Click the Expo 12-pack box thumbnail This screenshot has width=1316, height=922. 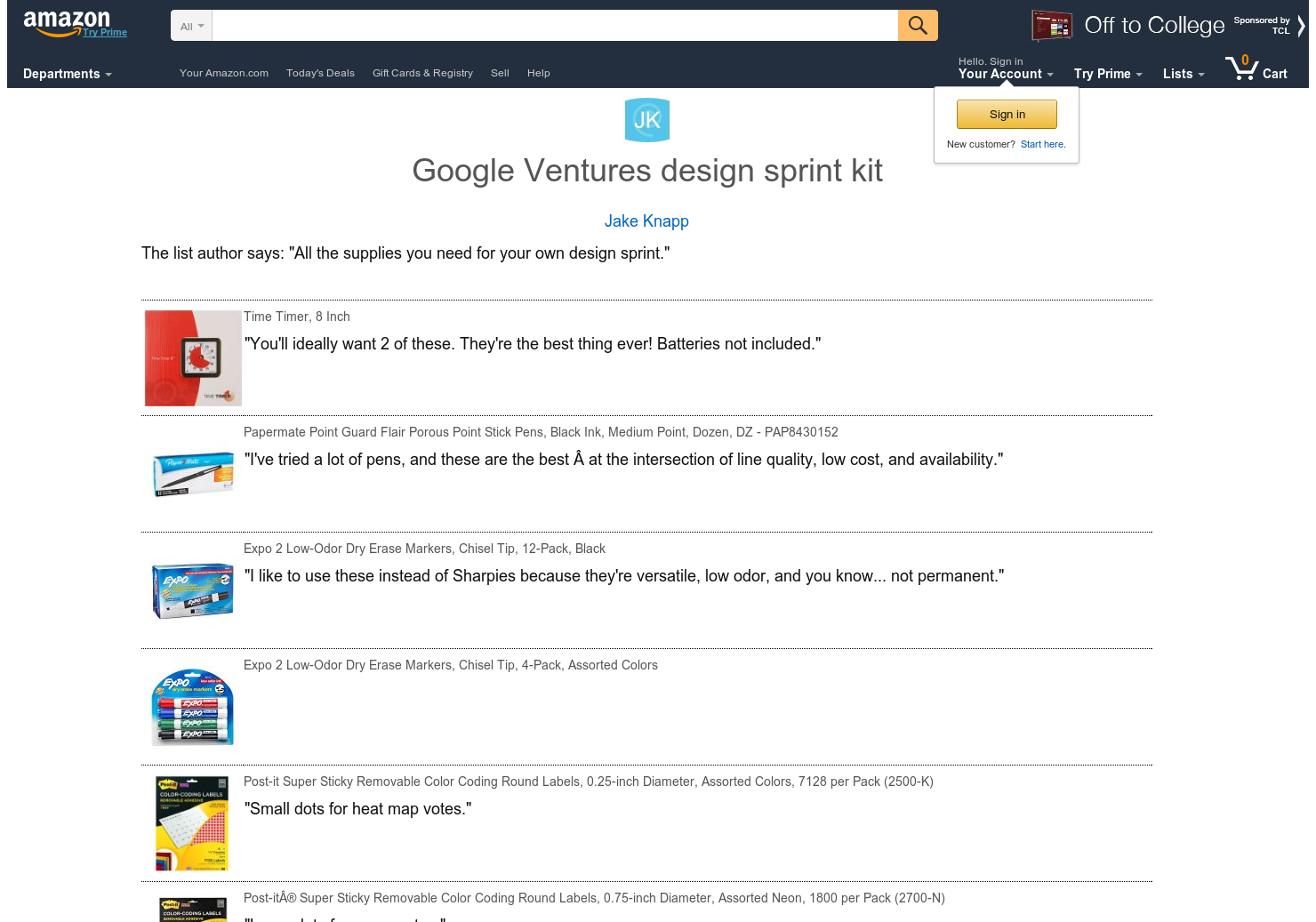coord(193,590)
